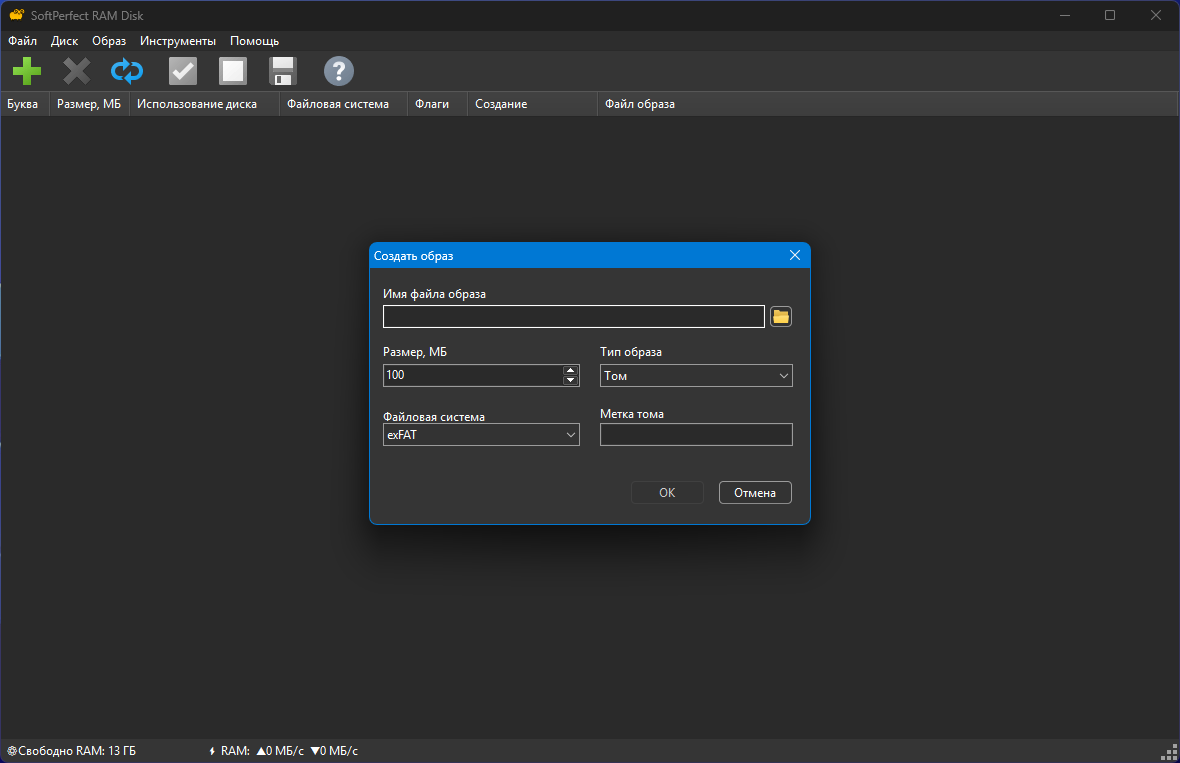Increase size with spinner up arrow
The image size is (1180, 763).
(570, 371)
